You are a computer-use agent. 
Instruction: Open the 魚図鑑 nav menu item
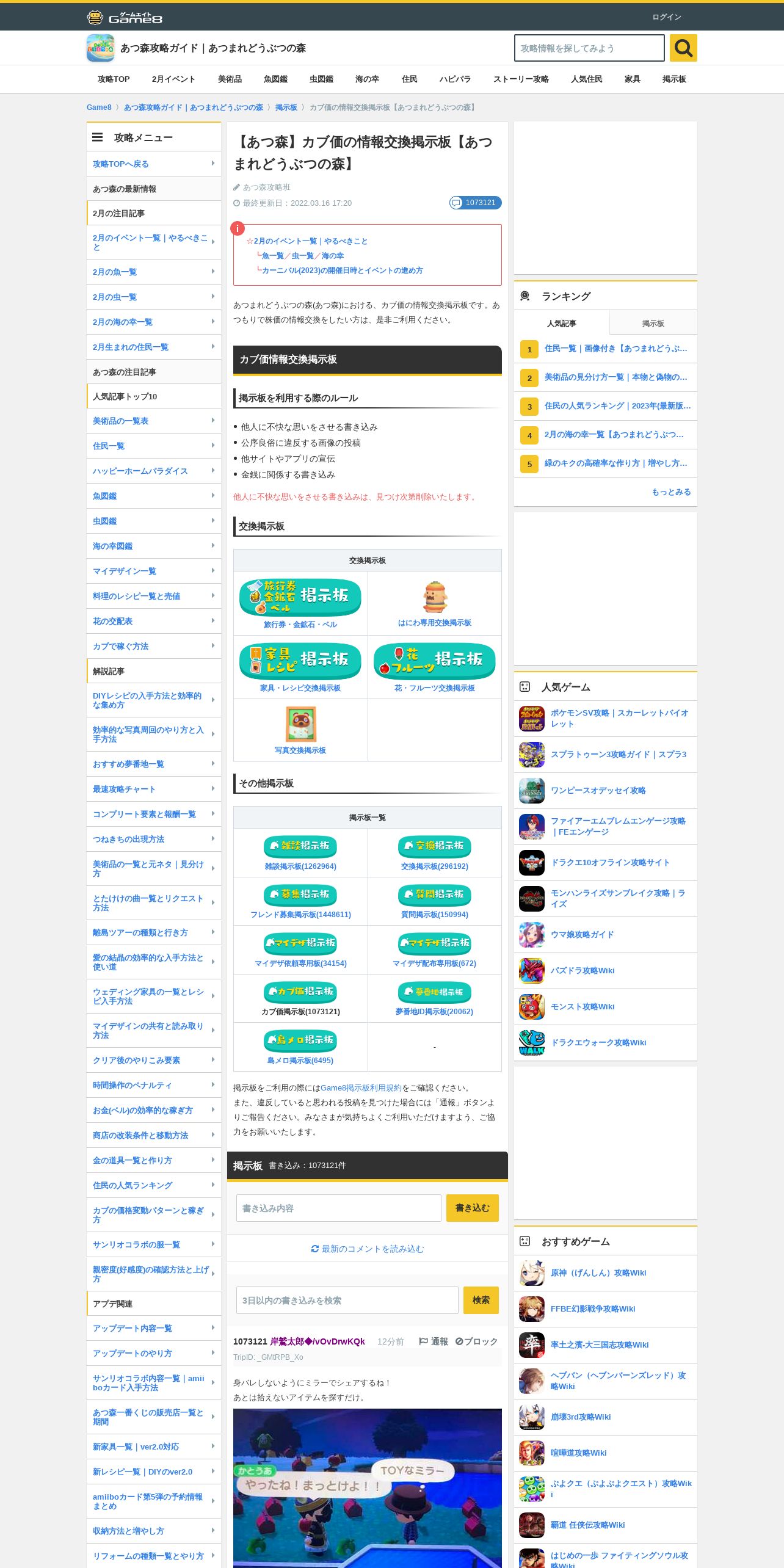275,79
